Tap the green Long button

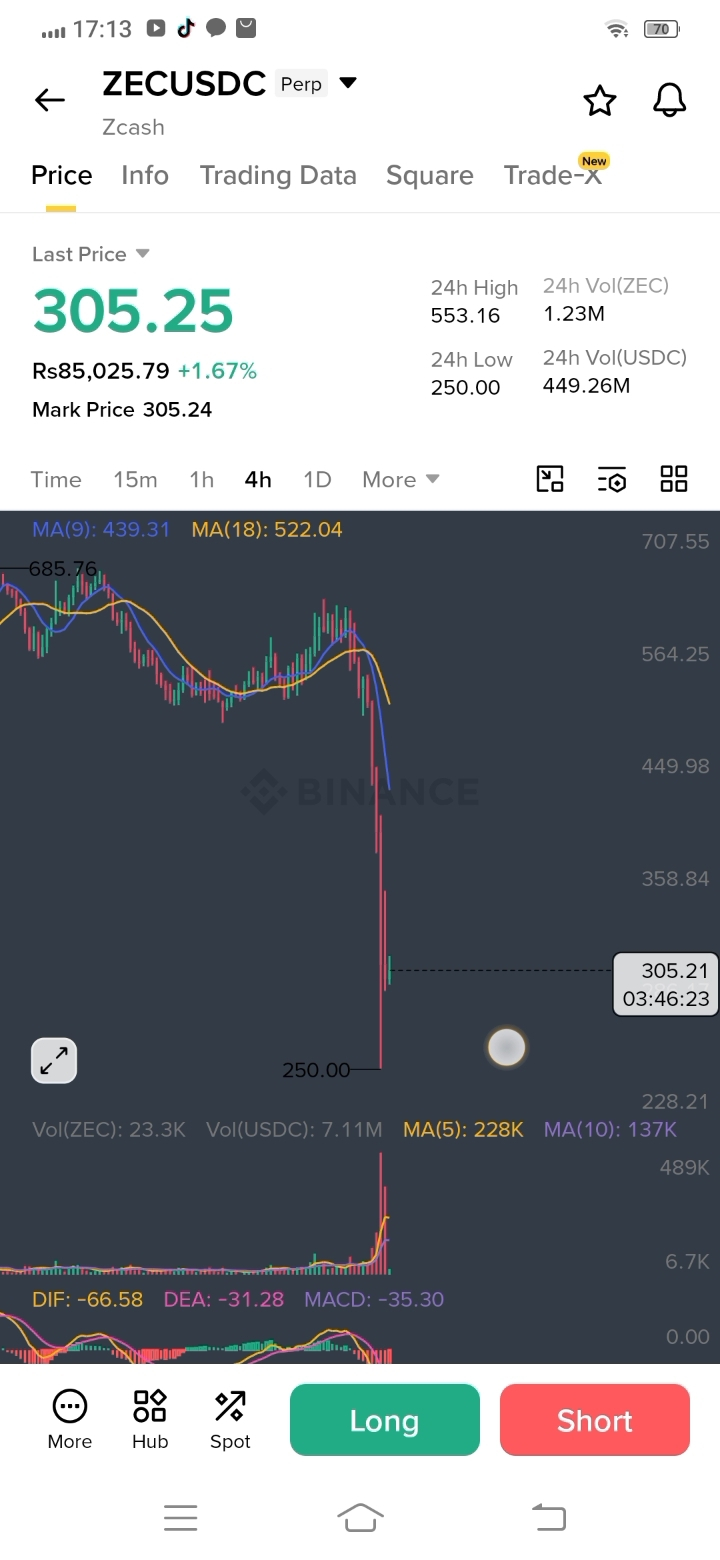[x=385, y=1420]
